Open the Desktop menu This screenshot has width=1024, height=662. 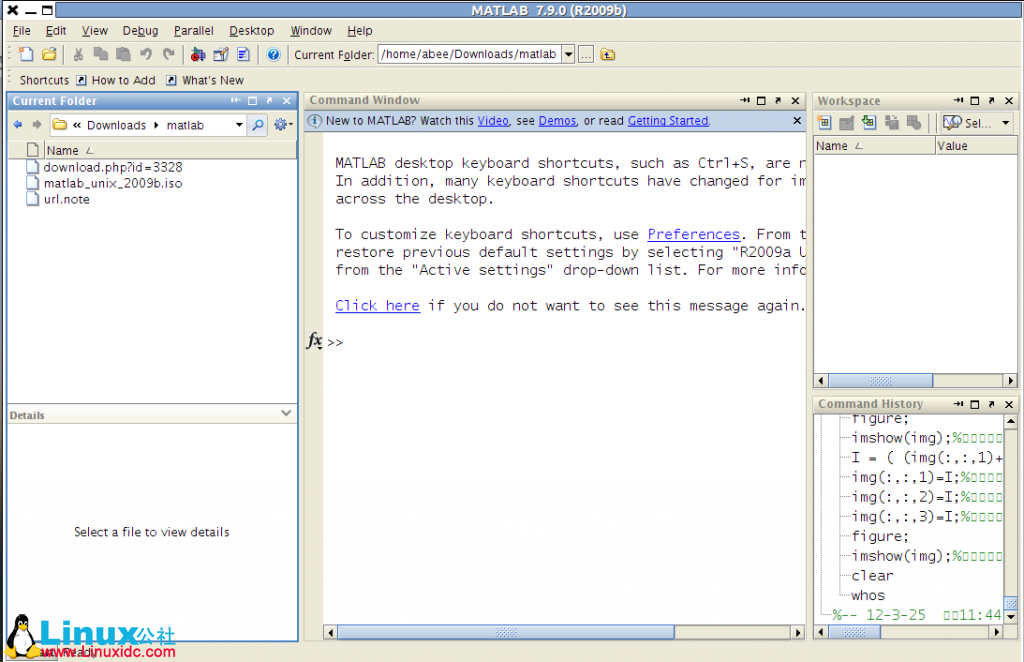[x=251, y=31]
